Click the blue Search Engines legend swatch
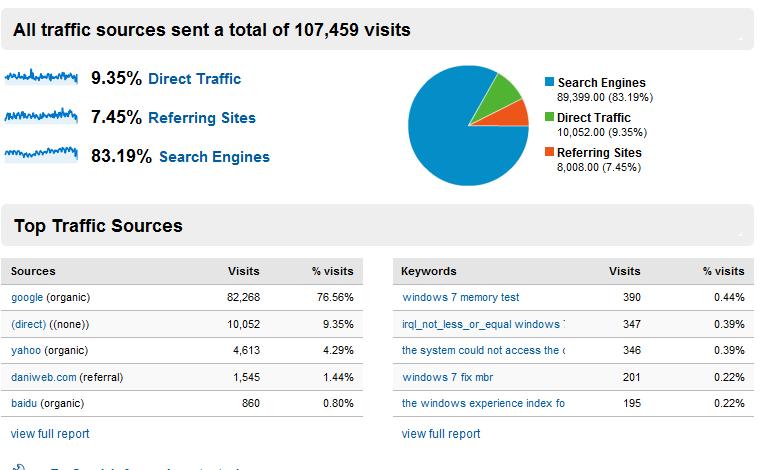This screenshot has width=764, height=470. (549, 83)
